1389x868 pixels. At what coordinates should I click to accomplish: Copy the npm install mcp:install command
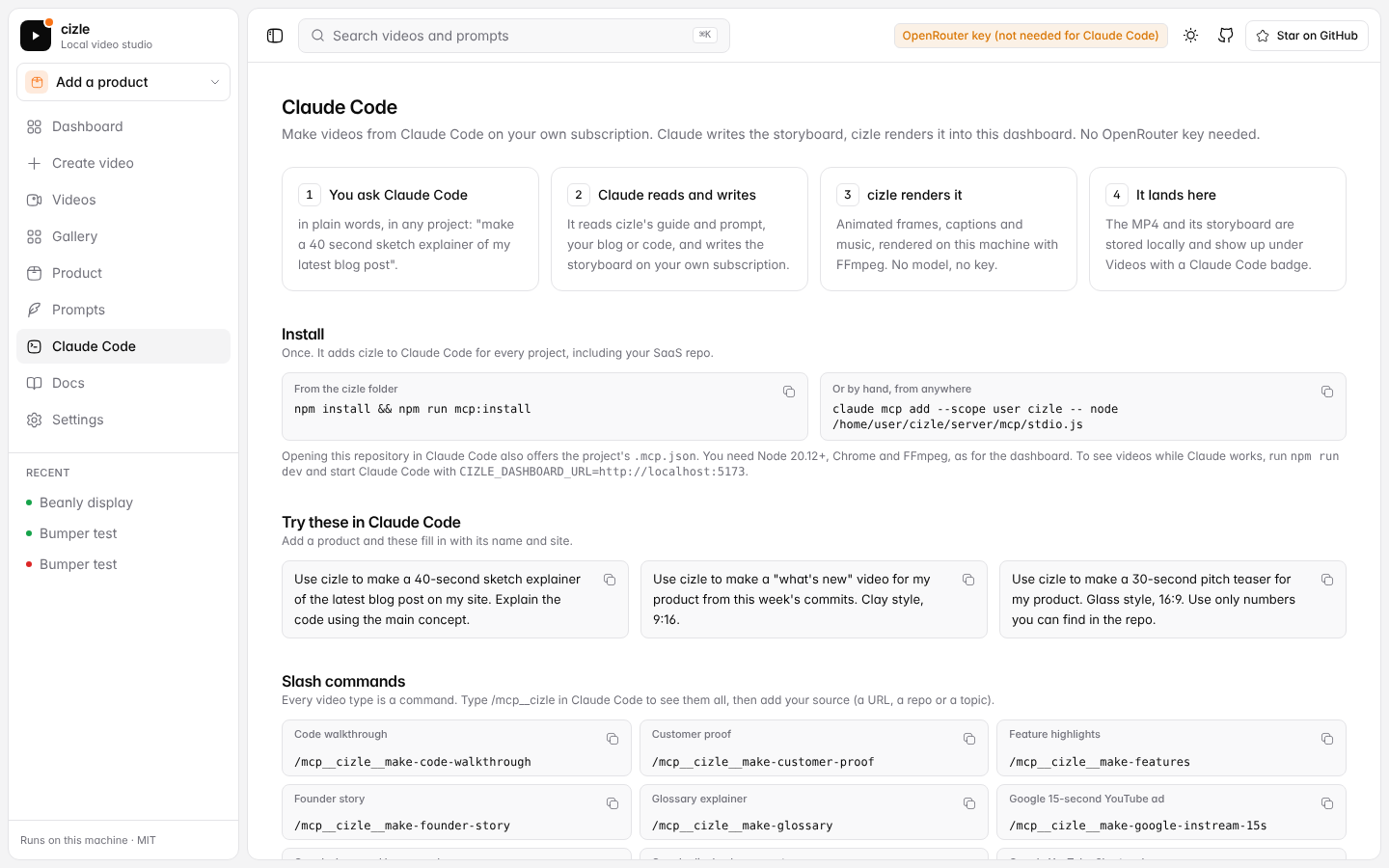tap(789, 392)
